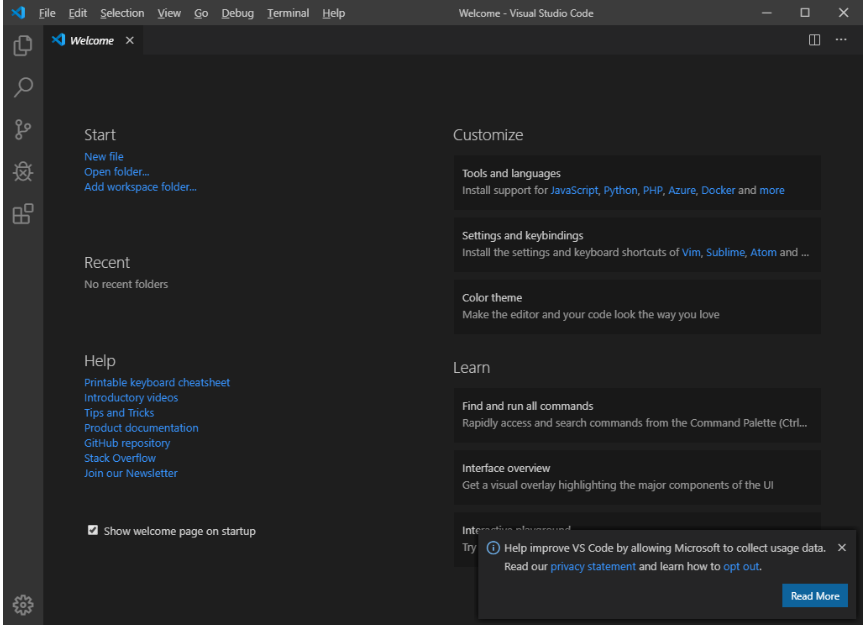Select the Color theme card
868x625 pixels.
(637, 307)
